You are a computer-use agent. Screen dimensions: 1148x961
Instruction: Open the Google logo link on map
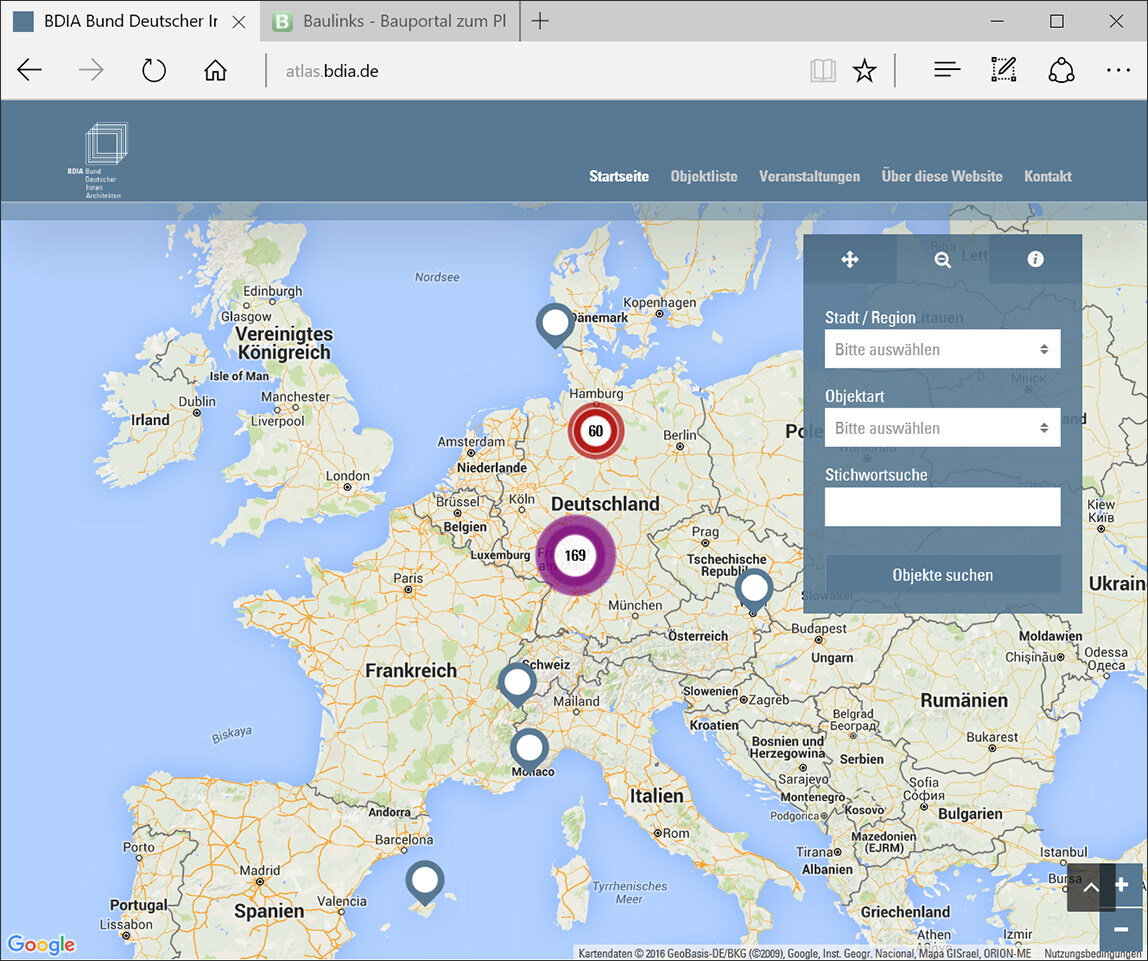tap(41, 944)
